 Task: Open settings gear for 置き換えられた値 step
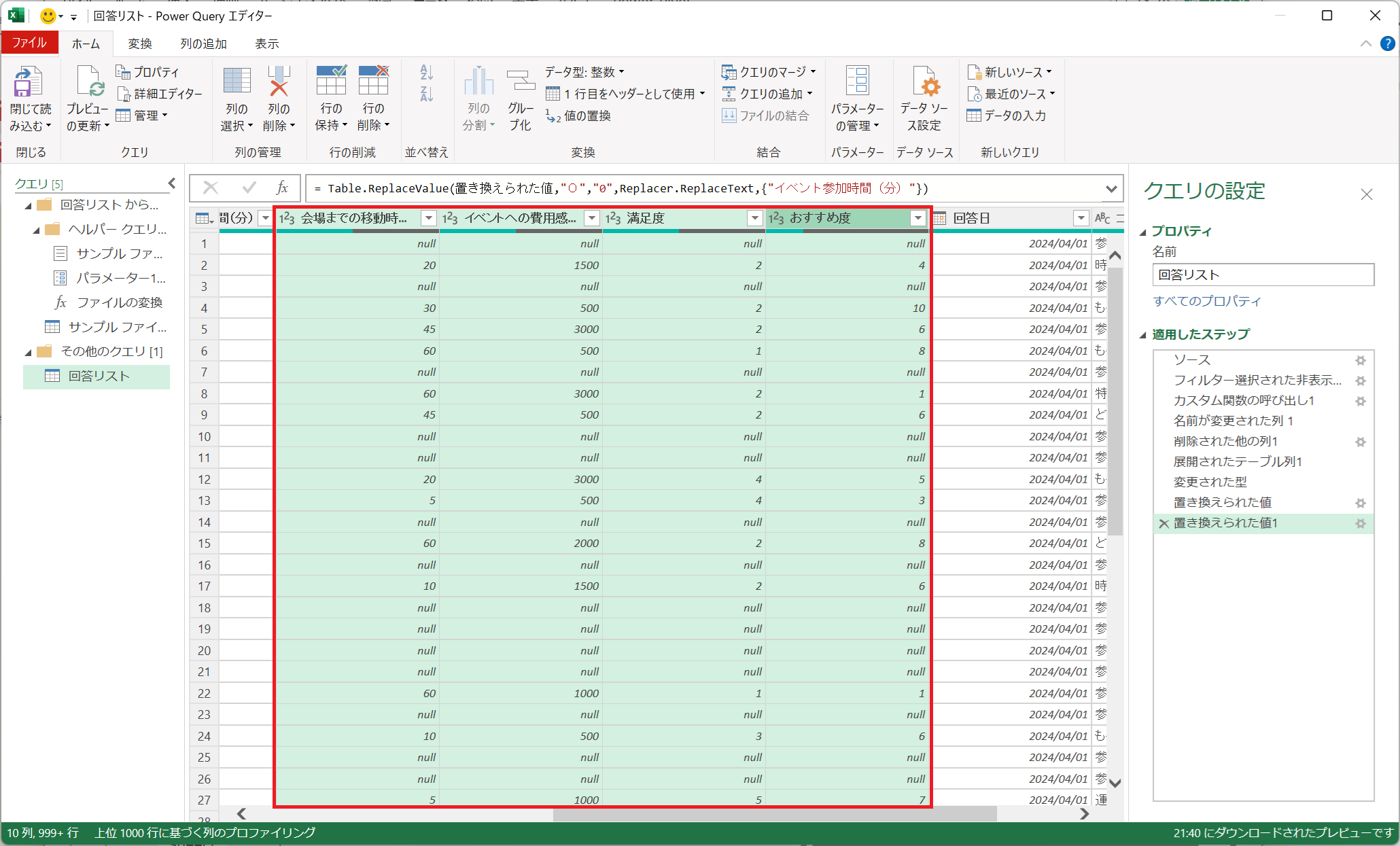(x=1361, y=503)
